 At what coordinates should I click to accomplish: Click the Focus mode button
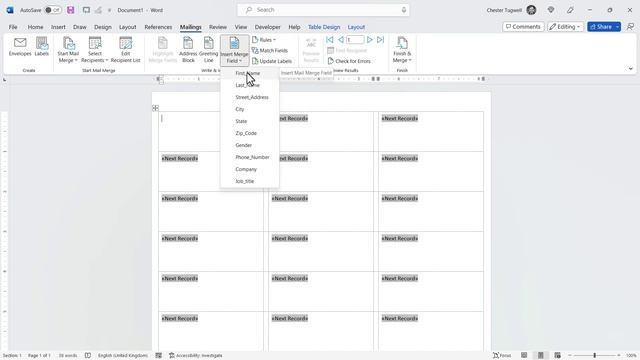tap(502, 356)
